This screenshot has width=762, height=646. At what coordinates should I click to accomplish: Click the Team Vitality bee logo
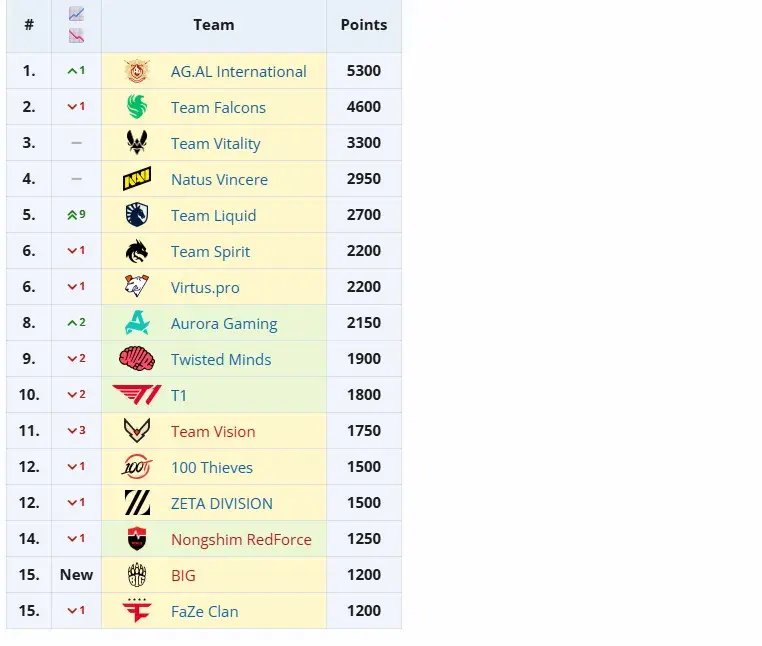tap(137, 143)
